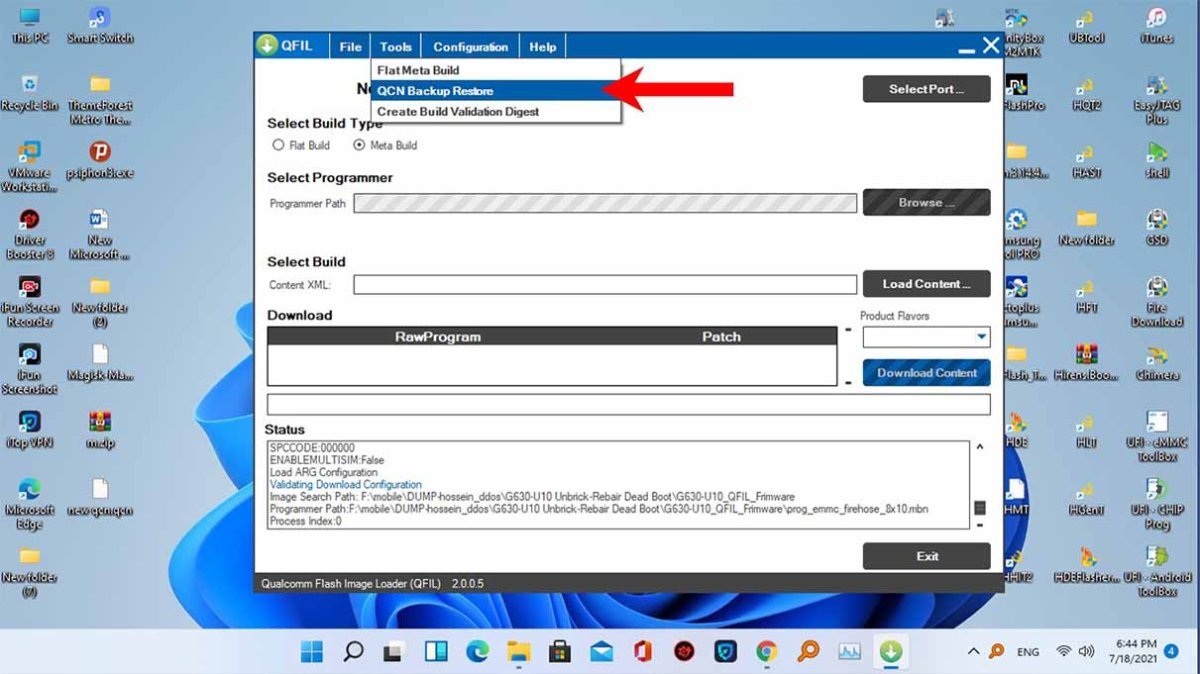Click the Programmer Path field
Image resolution: width=1200 pixels, height=674 pixels.
[605, 203]
